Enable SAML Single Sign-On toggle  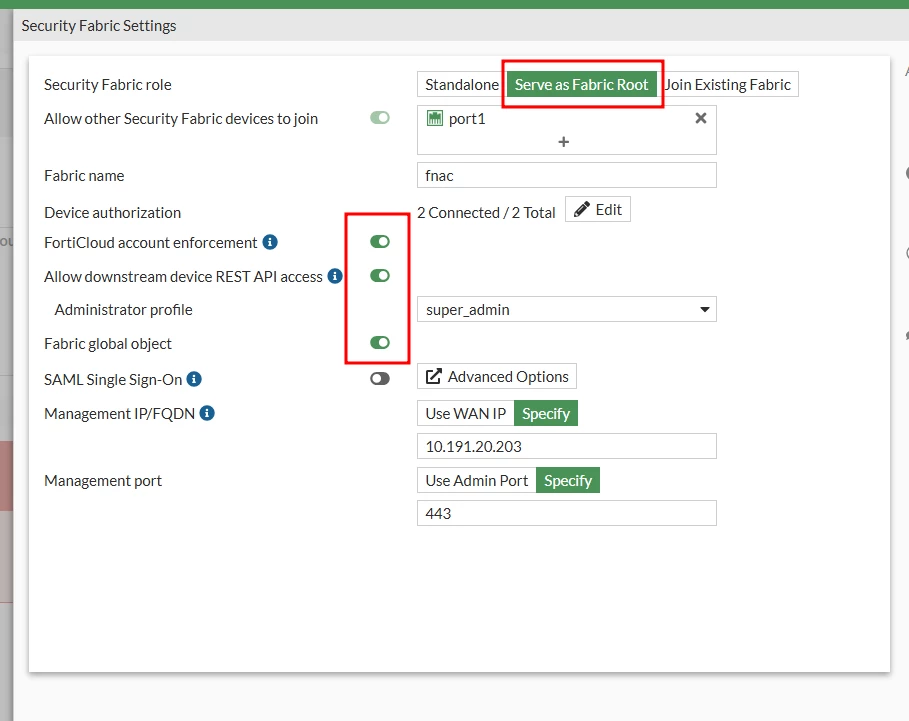[380, 378]
